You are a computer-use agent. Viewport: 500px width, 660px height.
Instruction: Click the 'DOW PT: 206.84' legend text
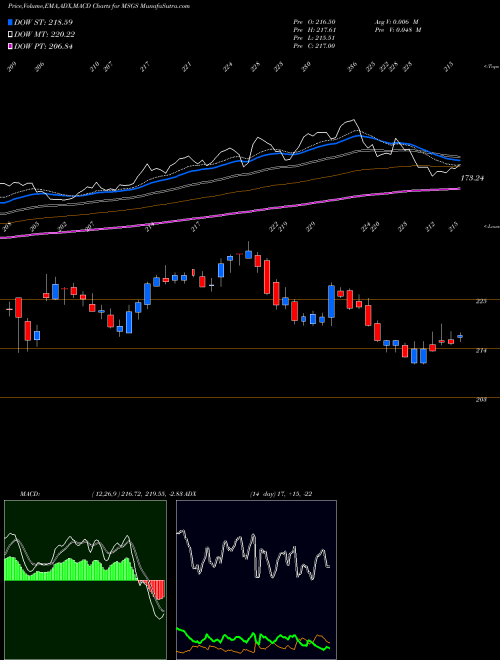pos(43,46)
